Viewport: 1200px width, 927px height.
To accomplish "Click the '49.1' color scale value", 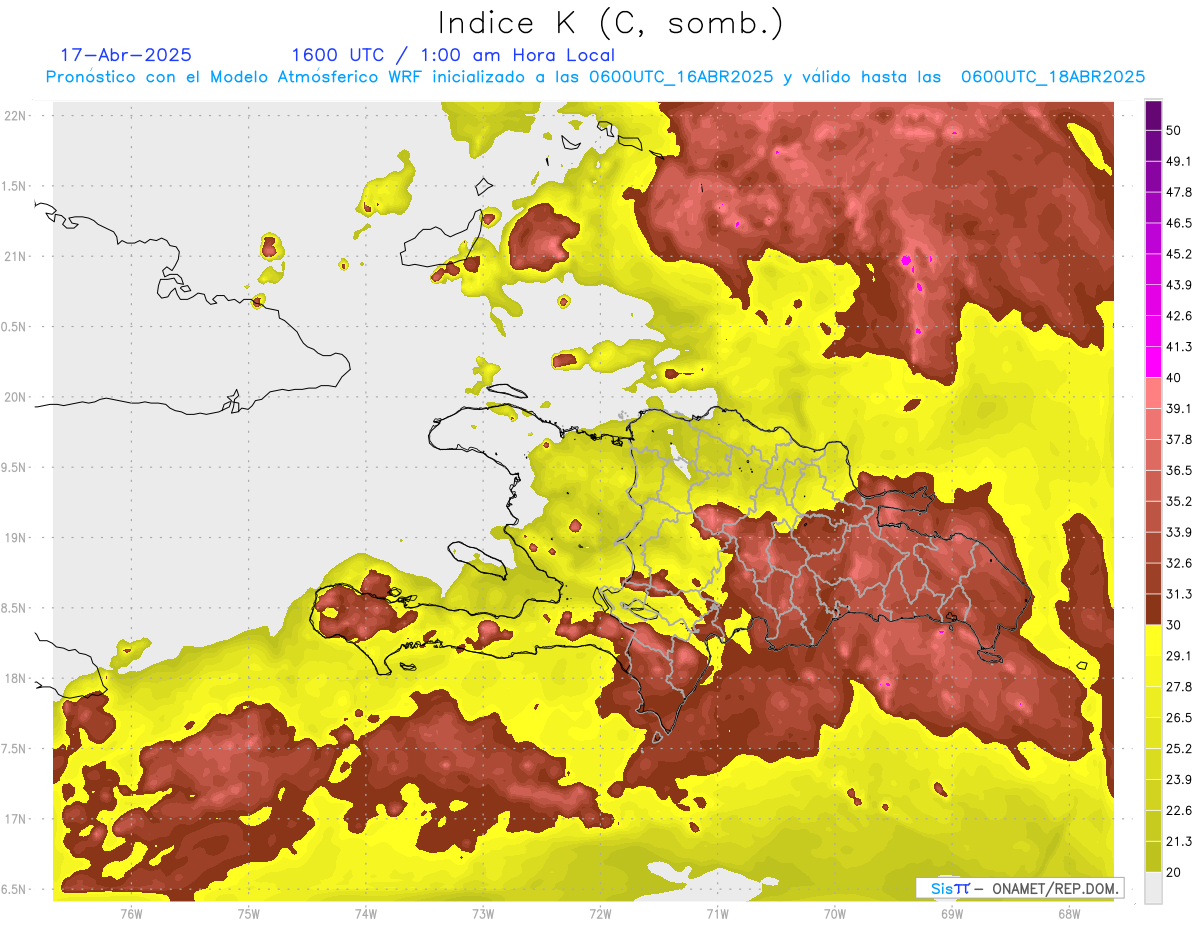I will (x=1179, y=161).
